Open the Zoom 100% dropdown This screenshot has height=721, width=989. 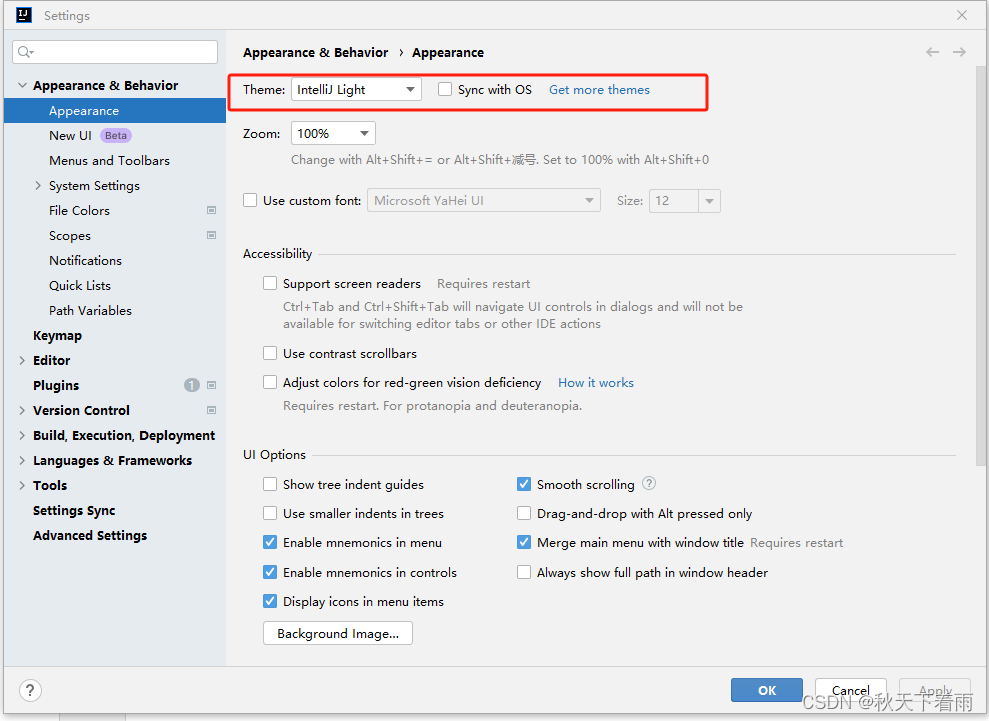coord(333,133)
